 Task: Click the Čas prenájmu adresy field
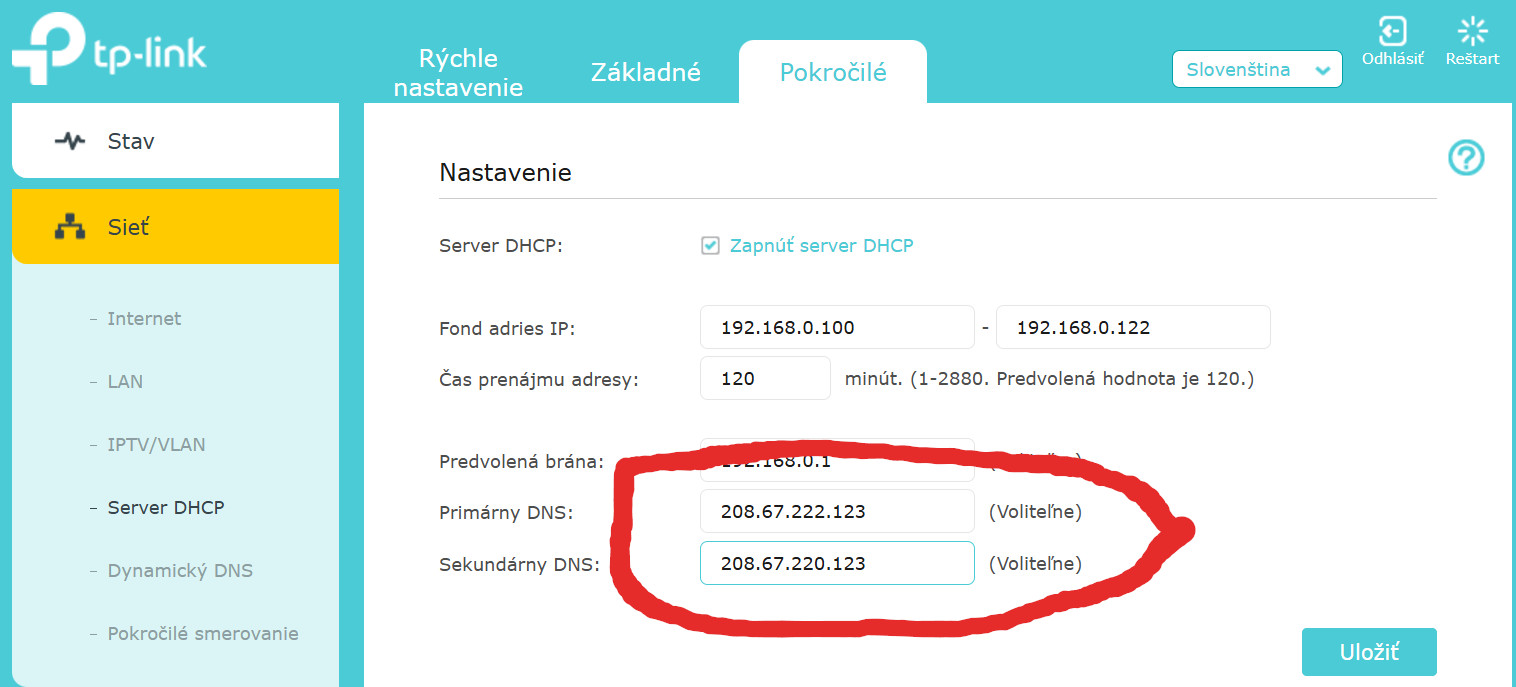(765, 379)
